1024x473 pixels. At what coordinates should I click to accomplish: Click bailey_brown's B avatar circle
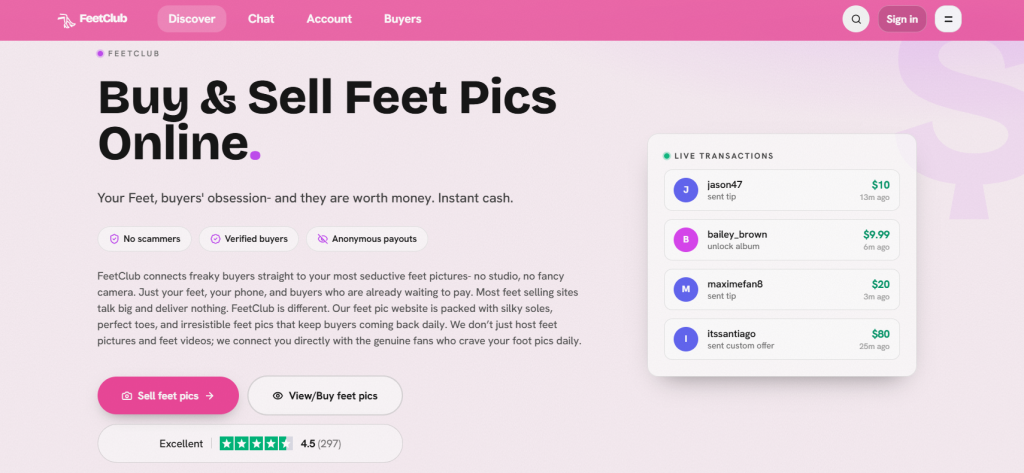[x=686, y=240]
